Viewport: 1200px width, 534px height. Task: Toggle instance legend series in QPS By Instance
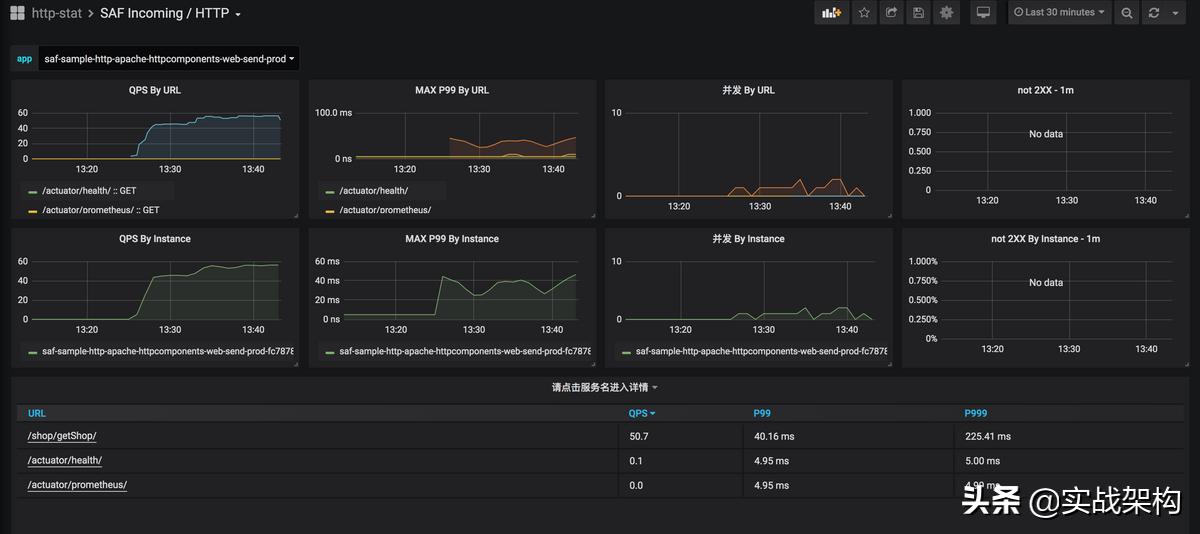point(160,352)
